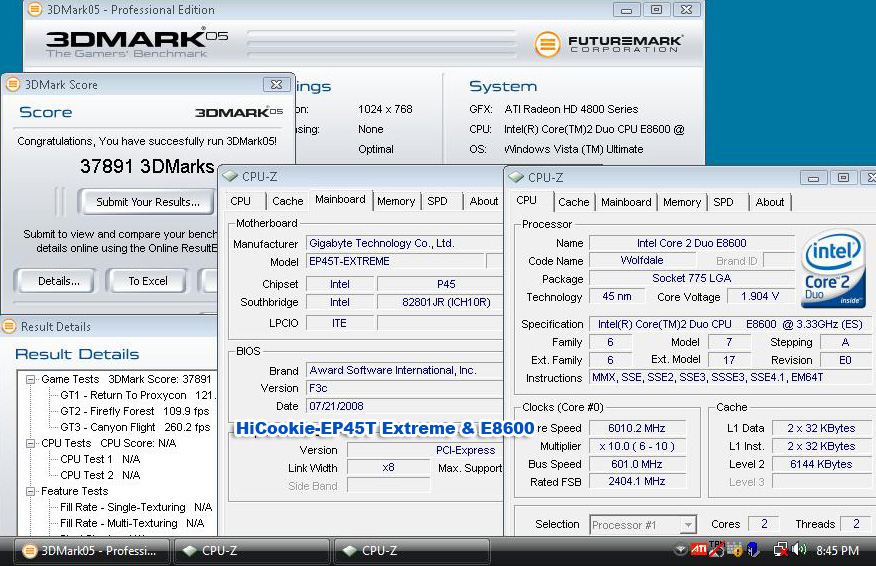This screenshot has width=876, height=566.
Task: Click the 3DMark05 title bar application icon
Action: [35, 9]
